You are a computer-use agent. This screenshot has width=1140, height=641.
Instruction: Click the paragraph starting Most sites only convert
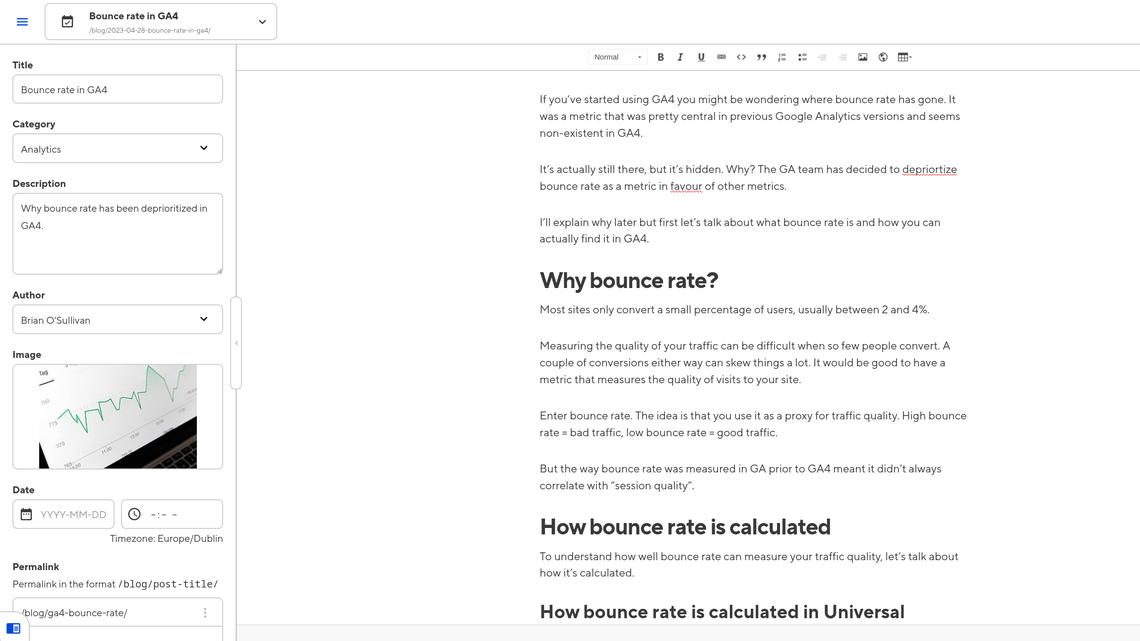click(x=734, y=310)
